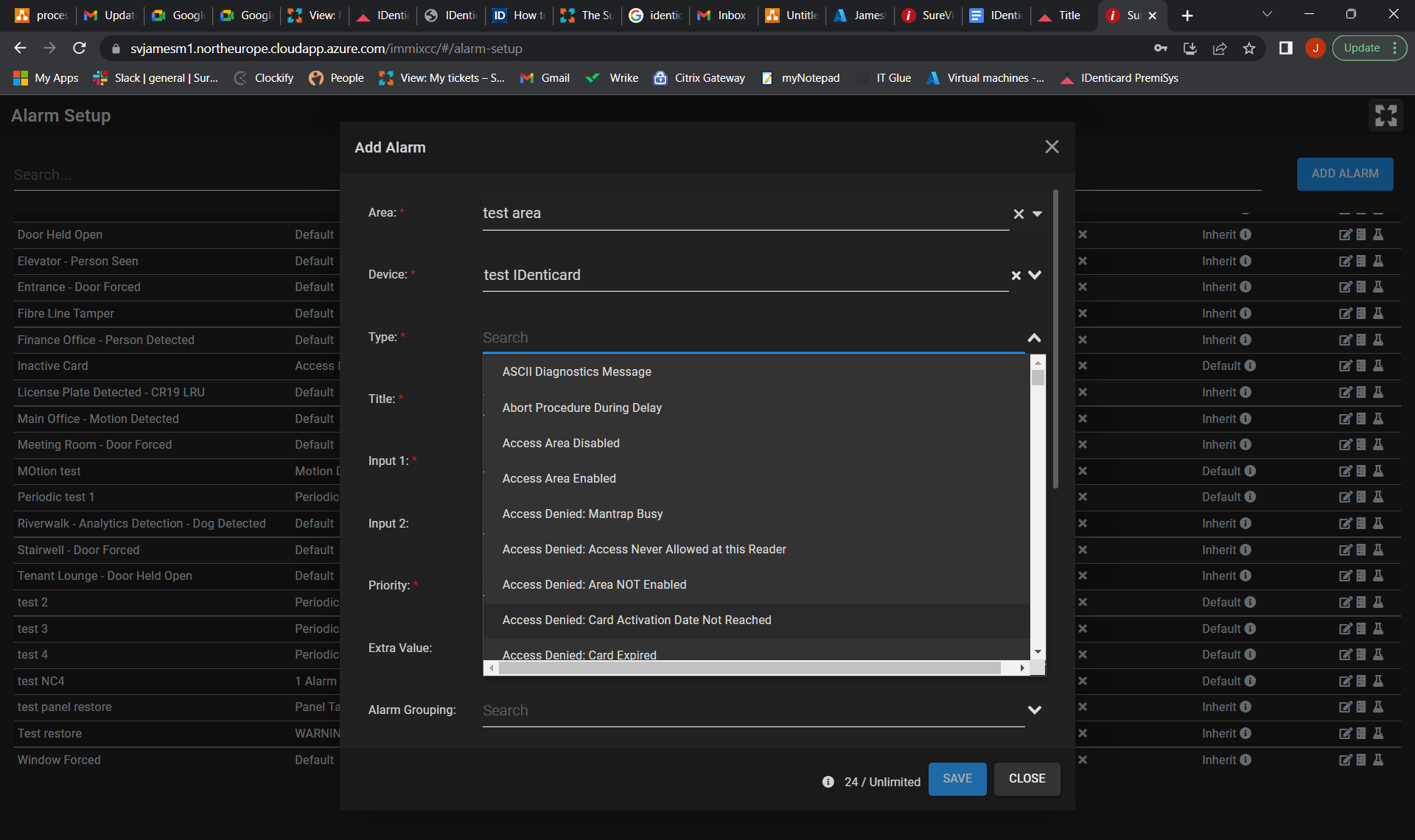
Task: Open checklist icon for License Plate Detected row
Action: click(x=1361, y=392)
